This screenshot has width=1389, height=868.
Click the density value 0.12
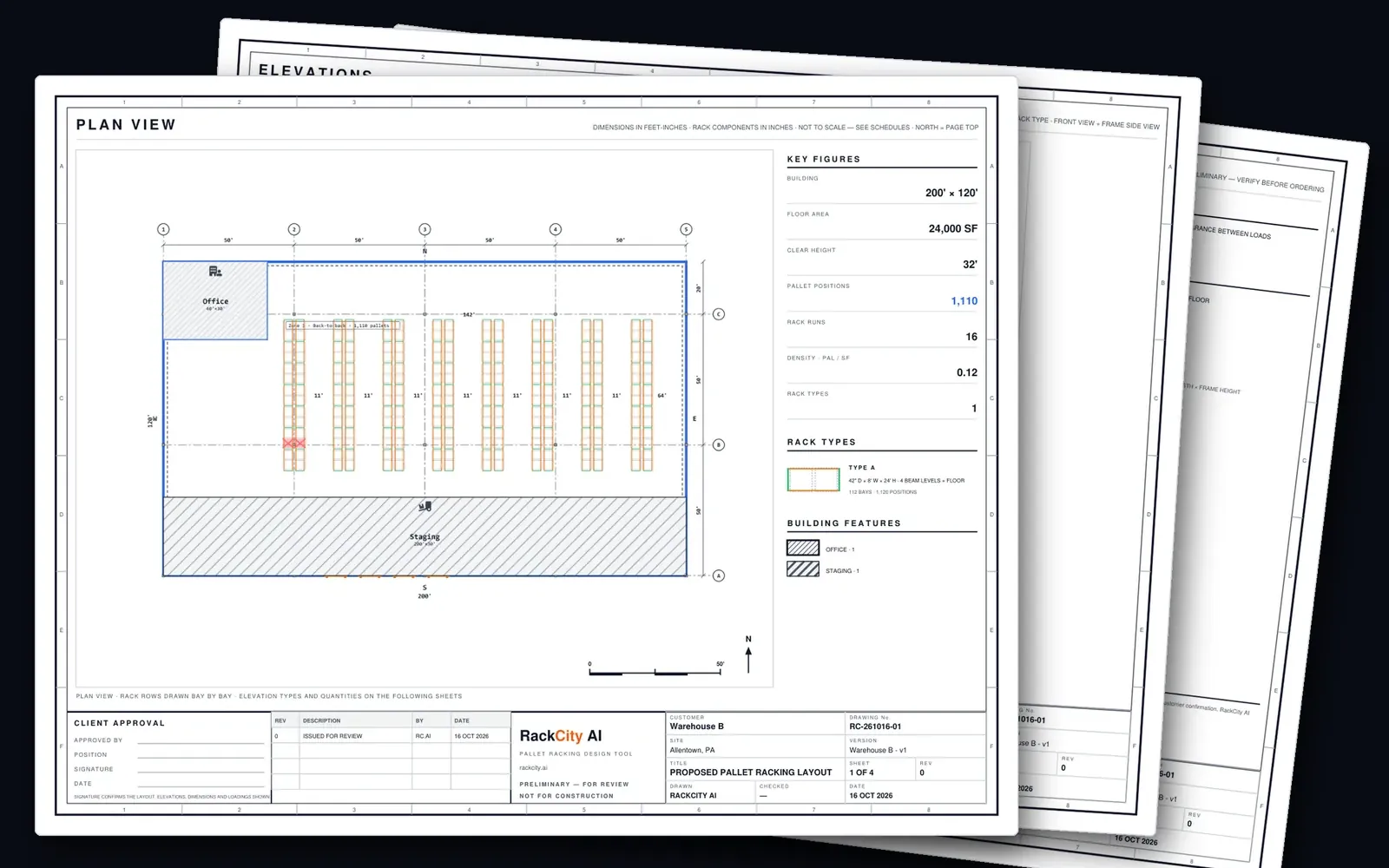[x=967, y=372]
